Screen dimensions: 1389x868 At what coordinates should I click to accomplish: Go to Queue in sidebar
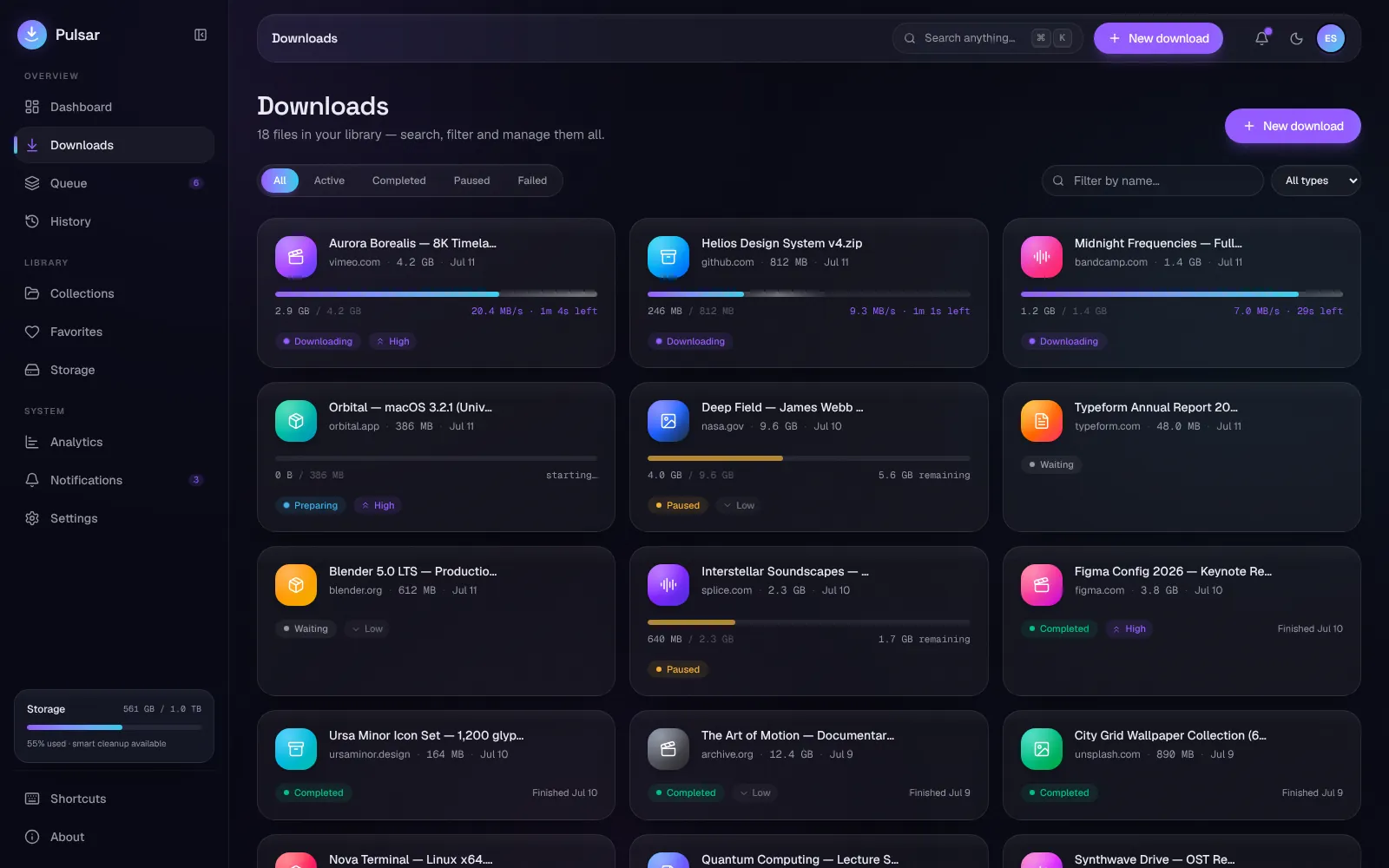pyautogui.click(x=114, y=183)
